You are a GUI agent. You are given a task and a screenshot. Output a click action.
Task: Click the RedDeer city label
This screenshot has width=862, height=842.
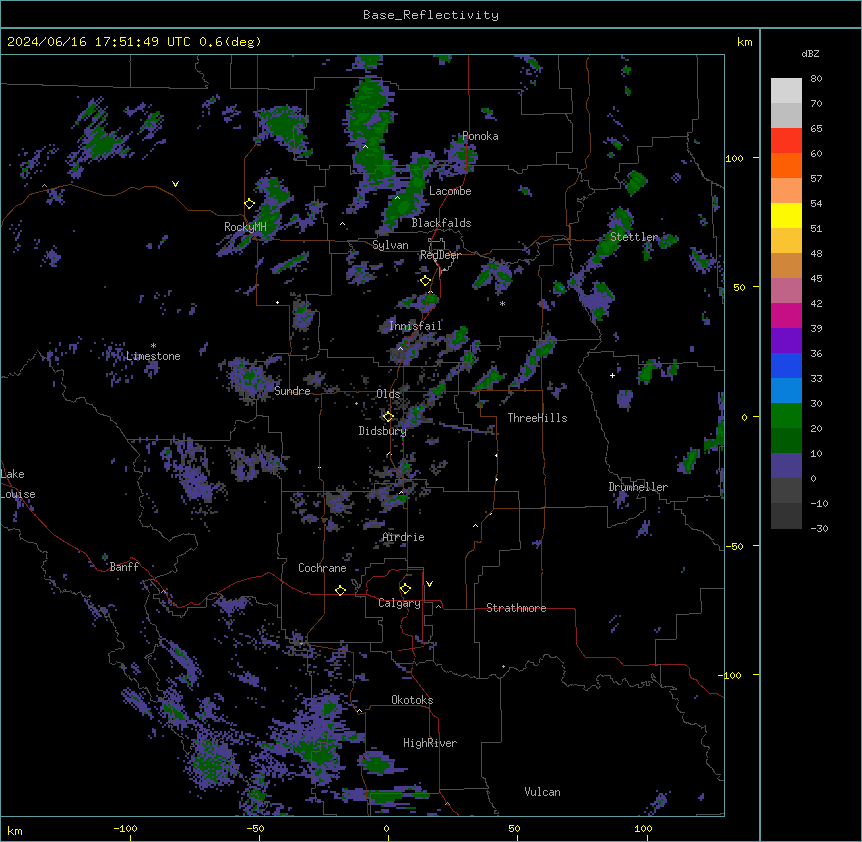(440, 255)
